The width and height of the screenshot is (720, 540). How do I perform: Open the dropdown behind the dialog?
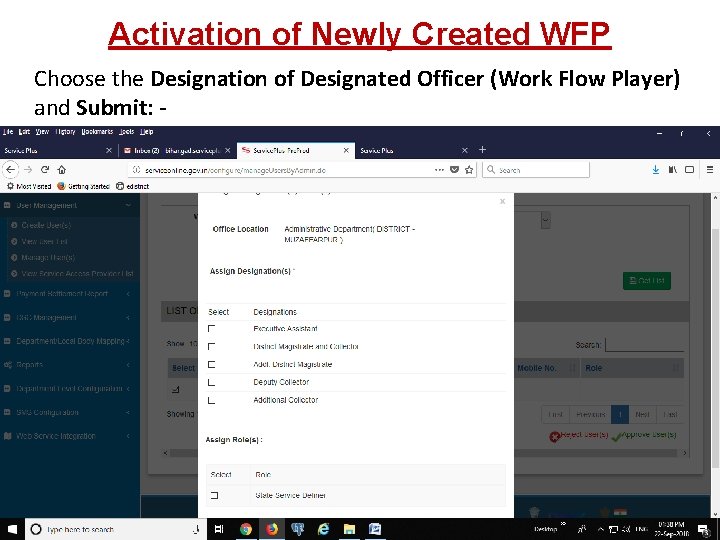click(x=545, y=220)
